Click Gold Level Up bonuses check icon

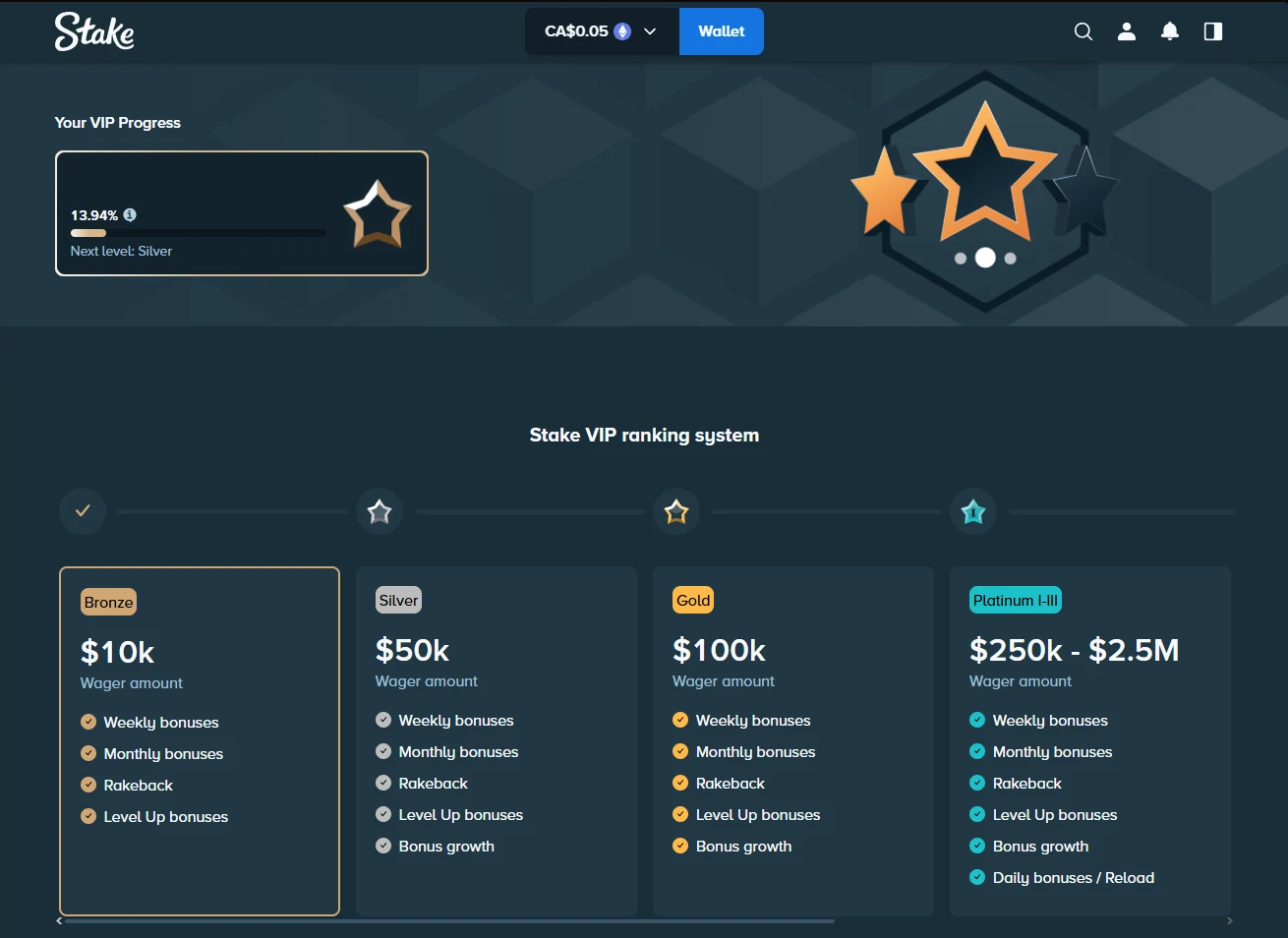pos(680,814)
